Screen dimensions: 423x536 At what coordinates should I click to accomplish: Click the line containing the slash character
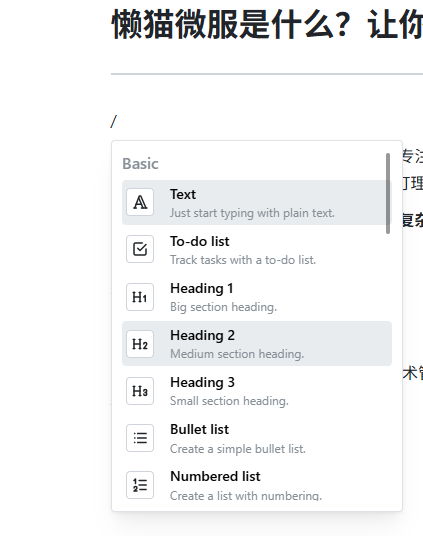click(x=267, y=122)
